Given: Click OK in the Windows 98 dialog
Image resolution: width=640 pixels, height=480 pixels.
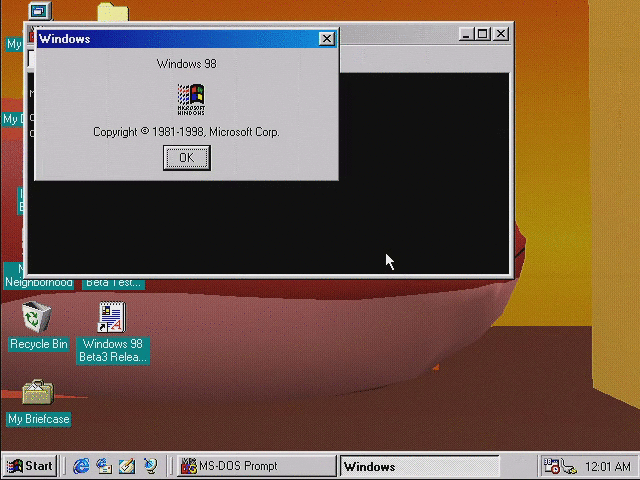Looking at the screenshot, I should coord(187,158).
